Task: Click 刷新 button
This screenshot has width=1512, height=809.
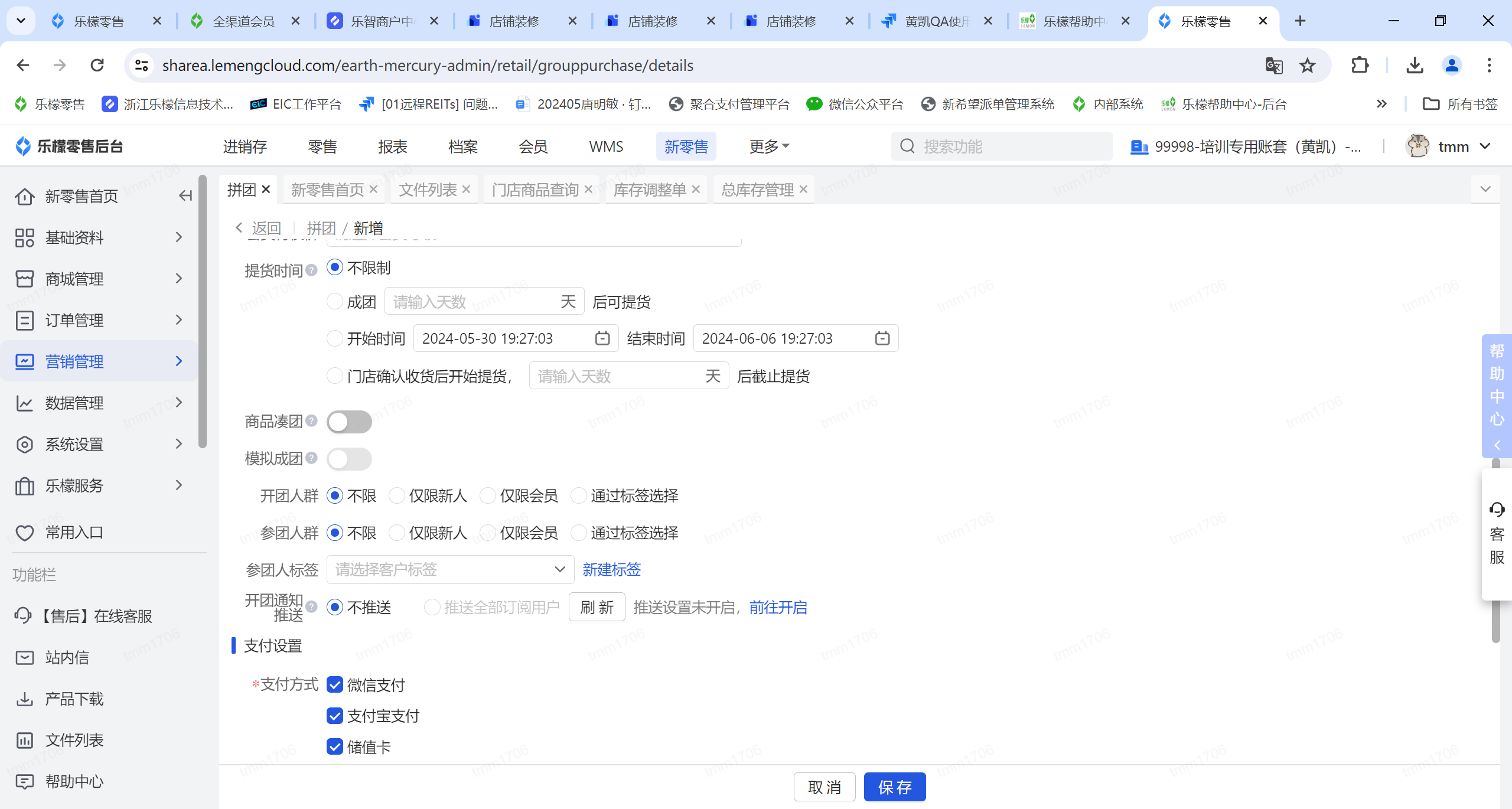Action: 597,606
